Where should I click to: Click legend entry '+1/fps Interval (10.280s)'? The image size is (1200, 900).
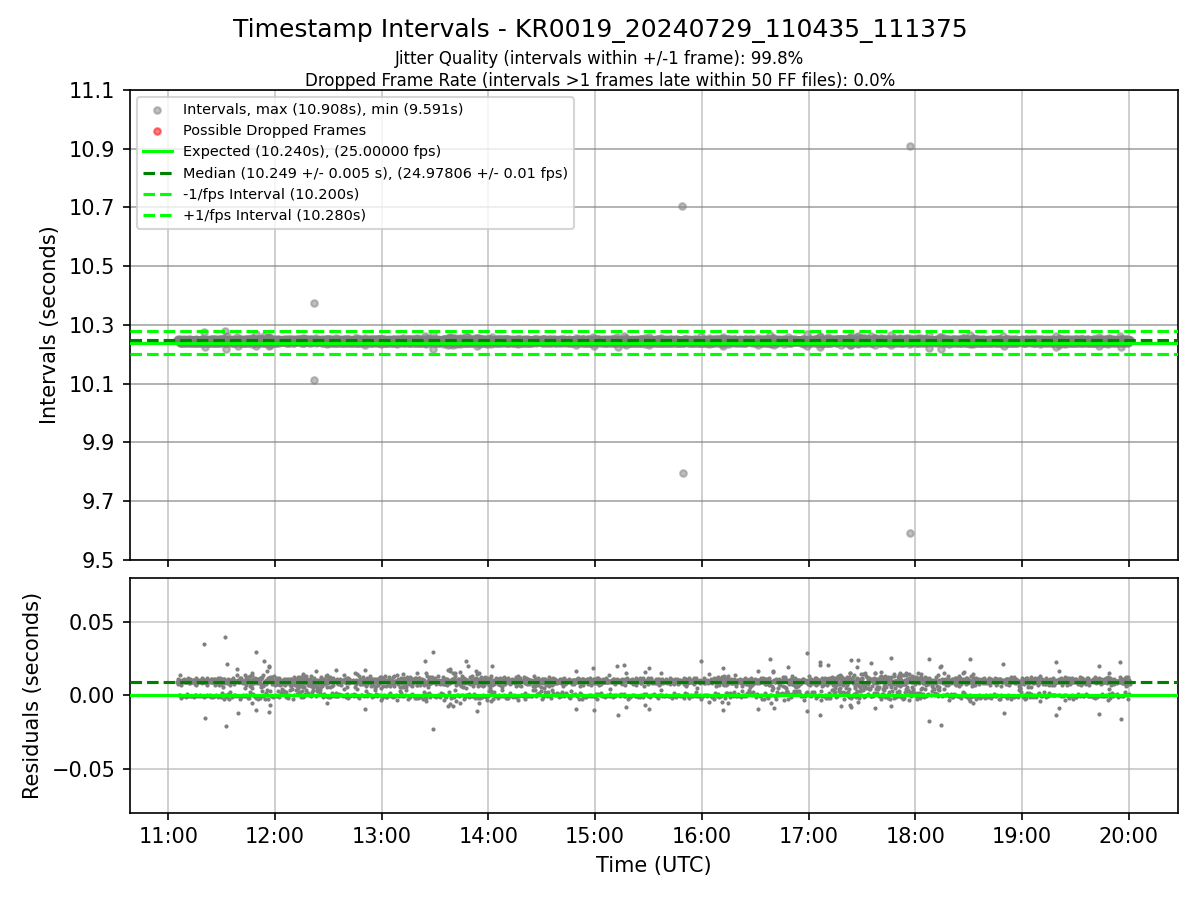[275, 215]
